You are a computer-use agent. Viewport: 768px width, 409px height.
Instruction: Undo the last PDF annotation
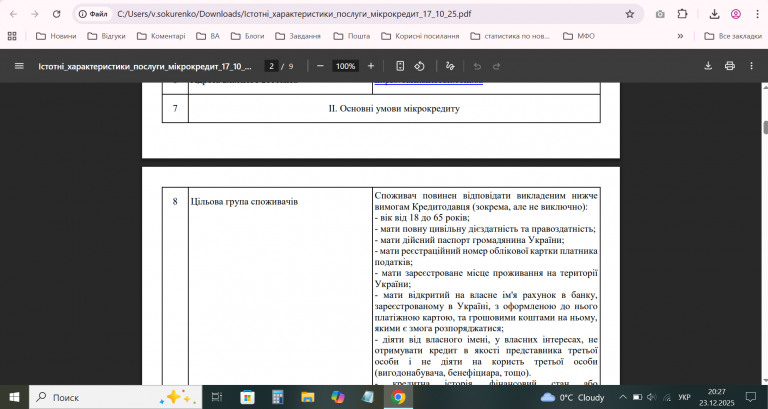(478, 66)
